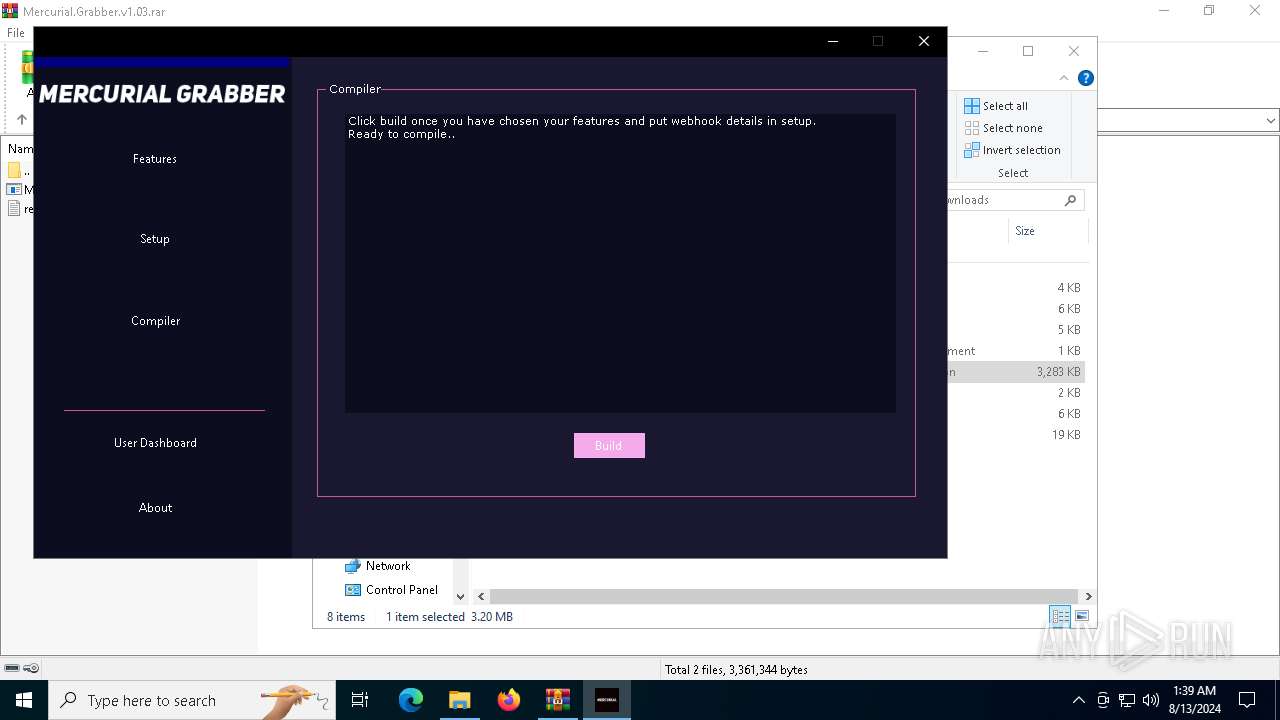Maximize the Explorer window behind
Screen dimensions: 1280x720
click(1028, 51)
